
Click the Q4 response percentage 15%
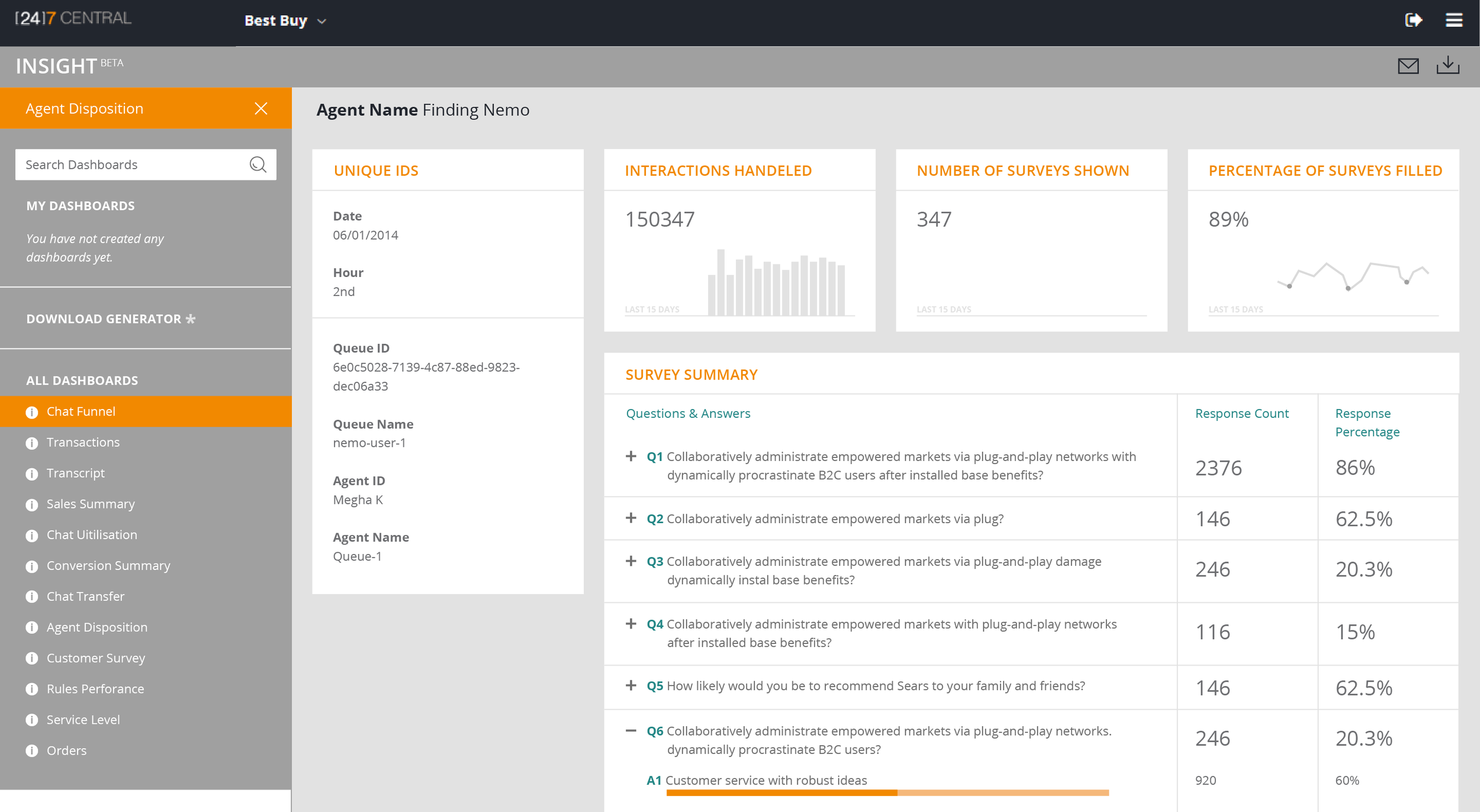point(1355,631)
